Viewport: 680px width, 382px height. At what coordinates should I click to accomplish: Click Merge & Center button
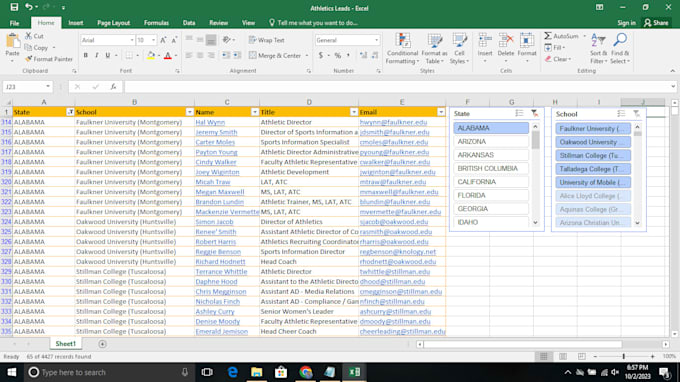click(275, 56)
